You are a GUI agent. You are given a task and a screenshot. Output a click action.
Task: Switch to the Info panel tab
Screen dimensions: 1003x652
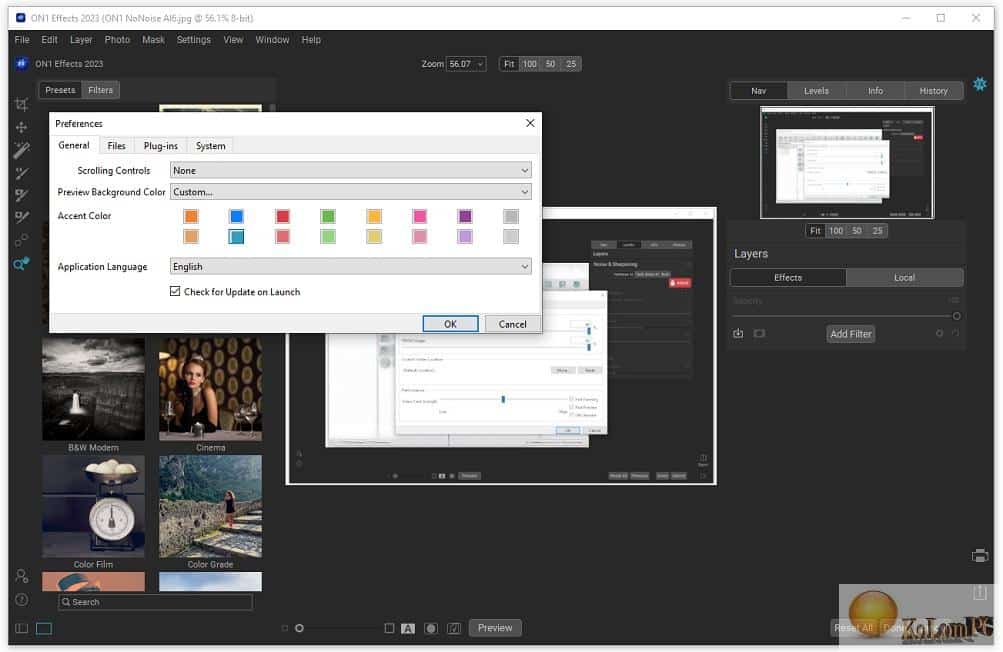875,91
